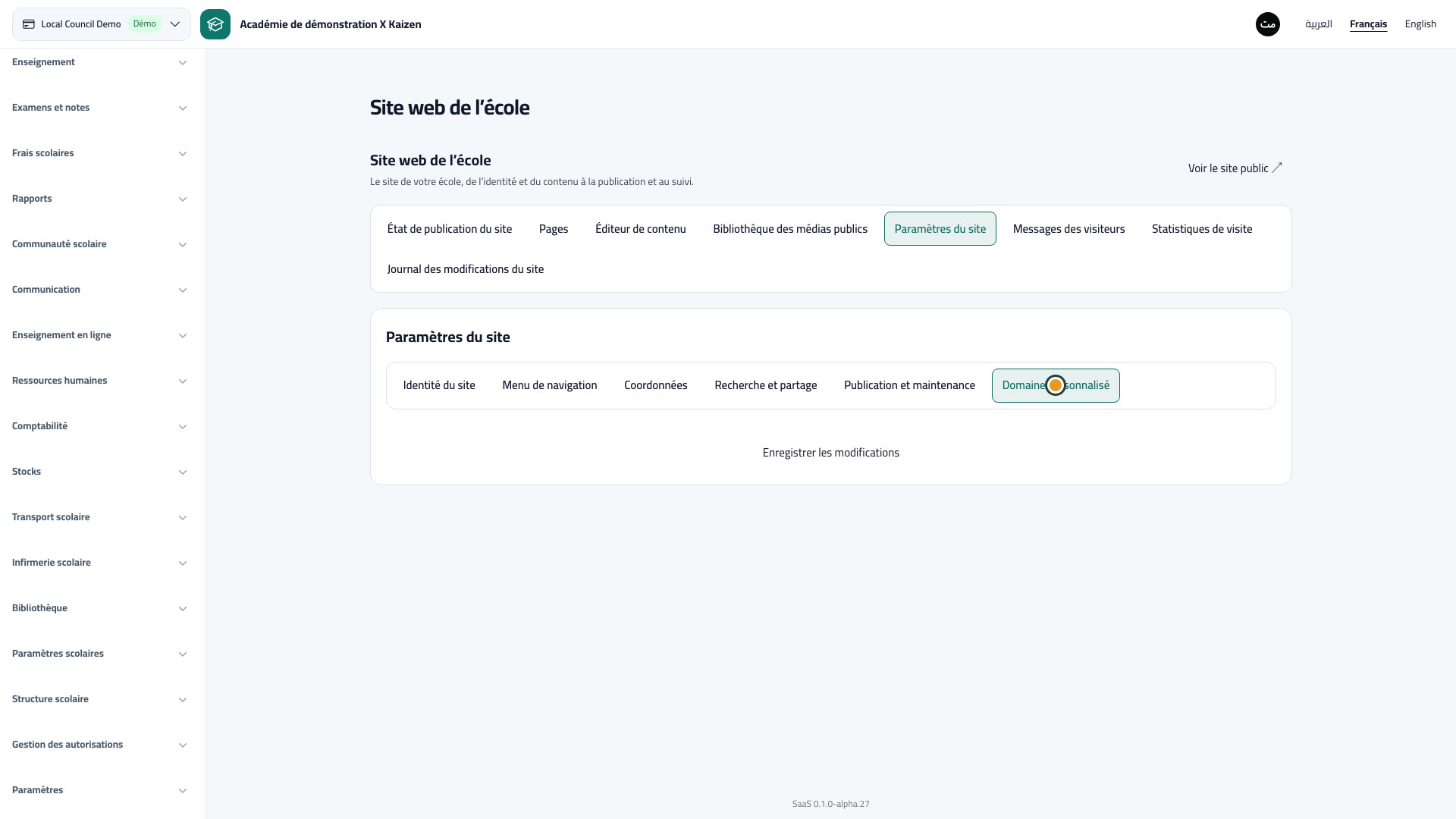Select the Recherche et partage sub-tab
The width and height of the screenshot is (1456, 819).
coord(766,385)
